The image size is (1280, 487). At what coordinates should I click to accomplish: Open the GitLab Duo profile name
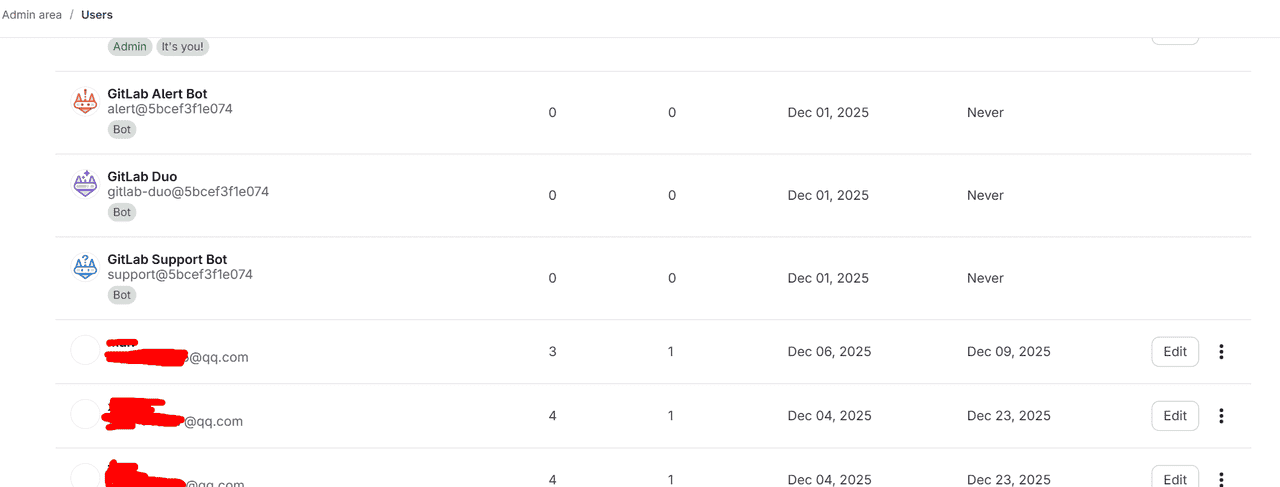[142, 177]
